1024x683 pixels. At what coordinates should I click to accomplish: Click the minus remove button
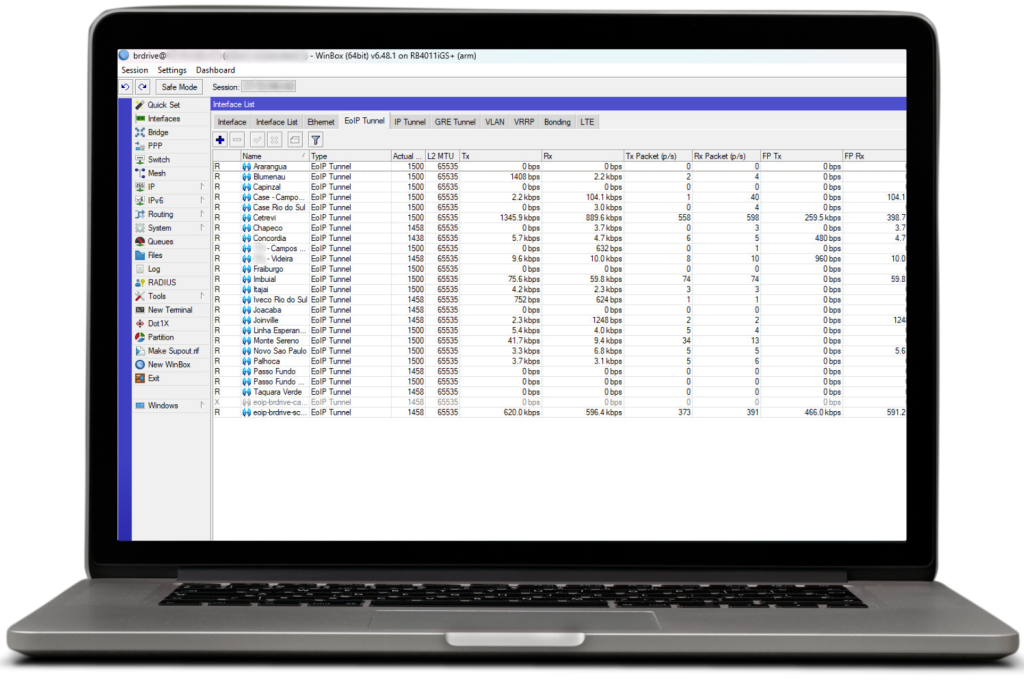(237, 140)
